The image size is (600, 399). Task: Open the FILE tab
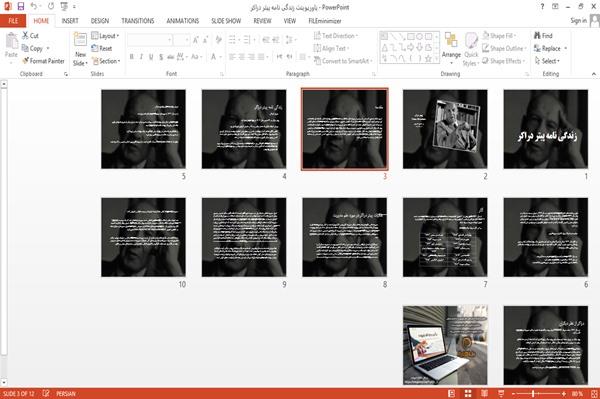[13, 21]
